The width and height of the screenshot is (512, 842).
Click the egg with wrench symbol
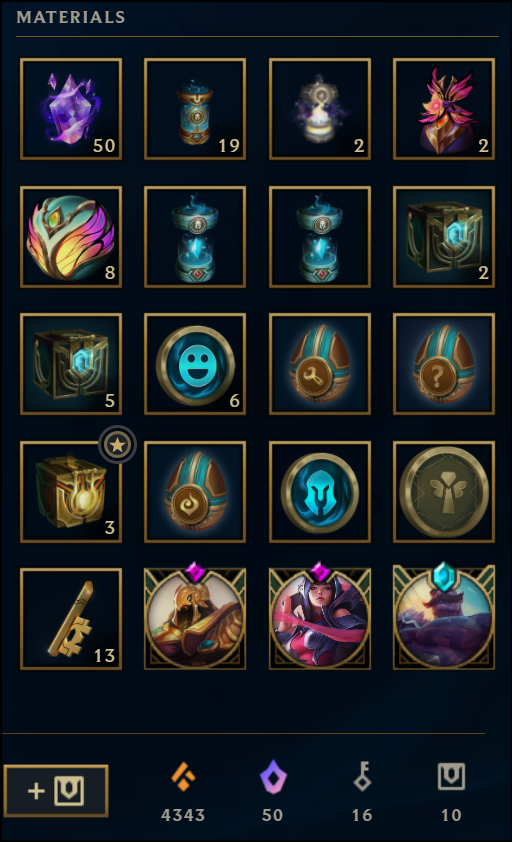pyautogui.click(x=320, y=364)
